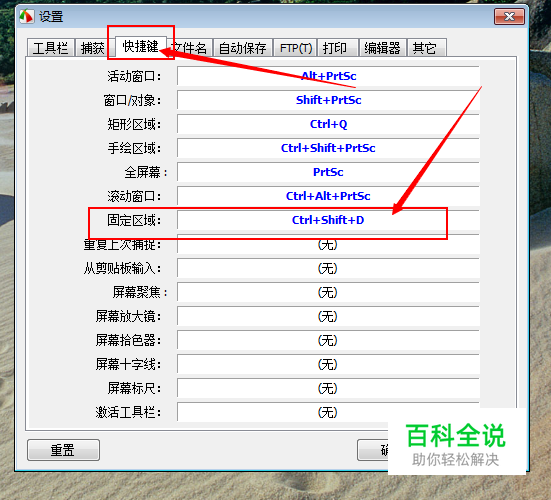551x500 pixels.
Task: Open the 编辑器 tab
Action: point(382,48)
